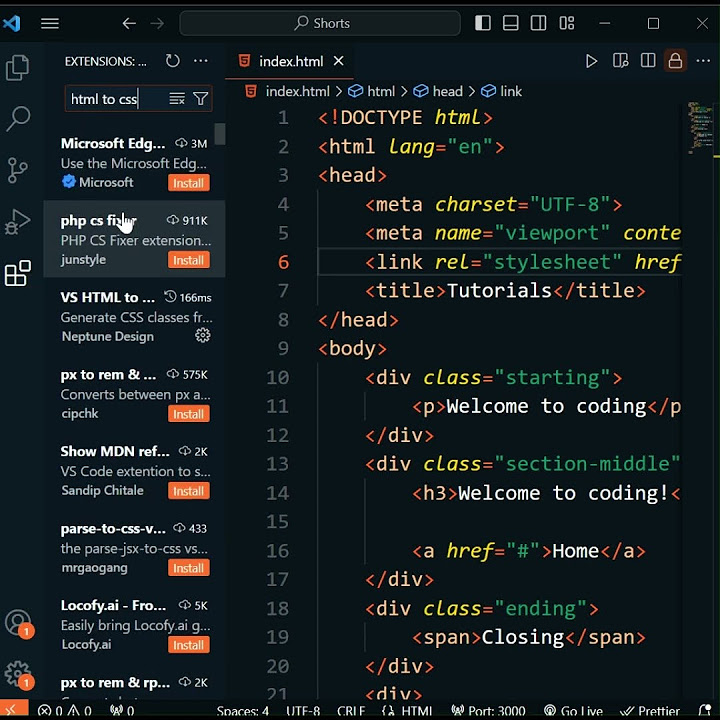
Task: Refresh the extensions list
Action: [x=173, y=61]
